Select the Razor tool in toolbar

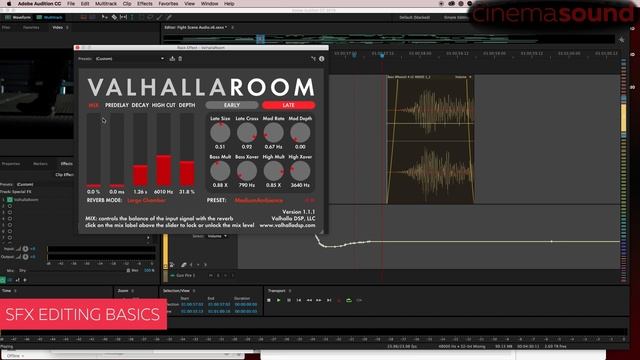click(114, 18)
